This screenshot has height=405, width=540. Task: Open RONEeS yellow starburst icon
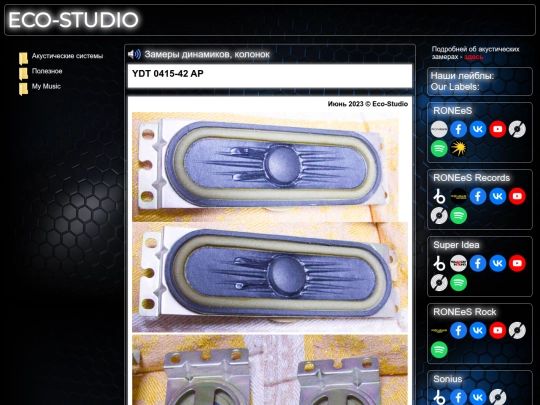pos(458,148)
